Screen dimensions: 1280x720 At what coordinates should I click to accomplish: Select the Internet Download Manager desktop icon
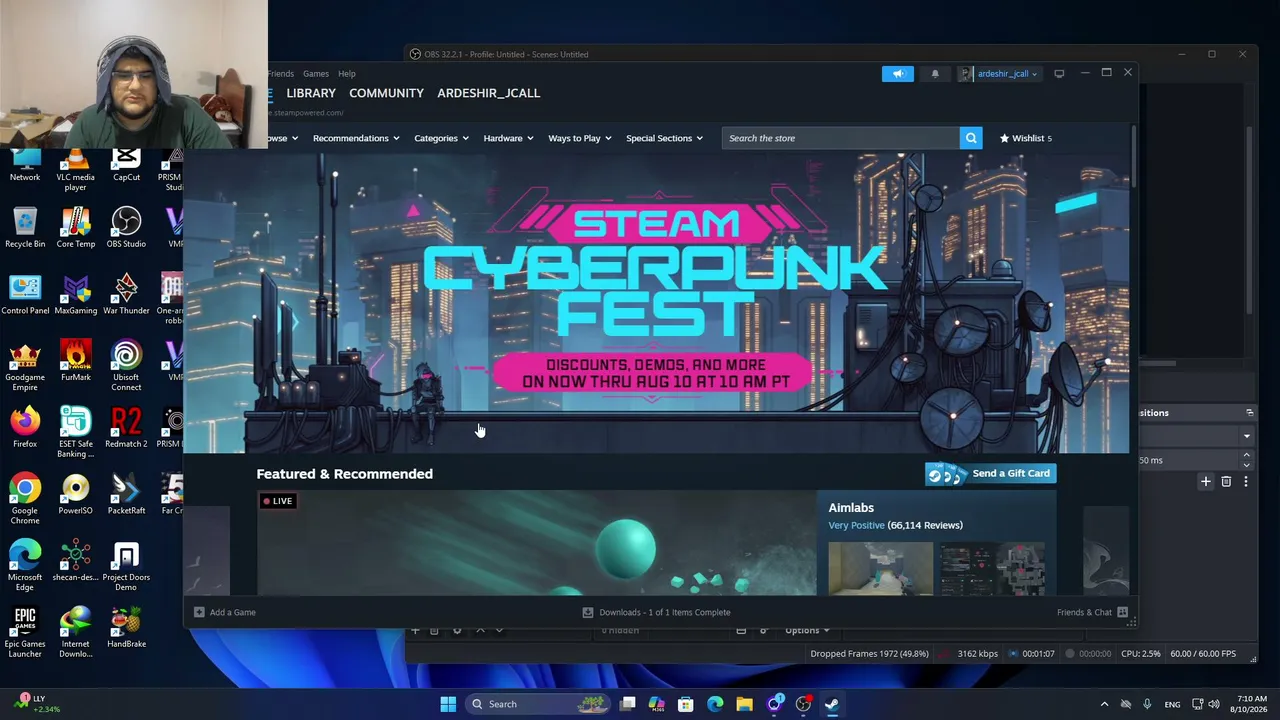[75, 633]
